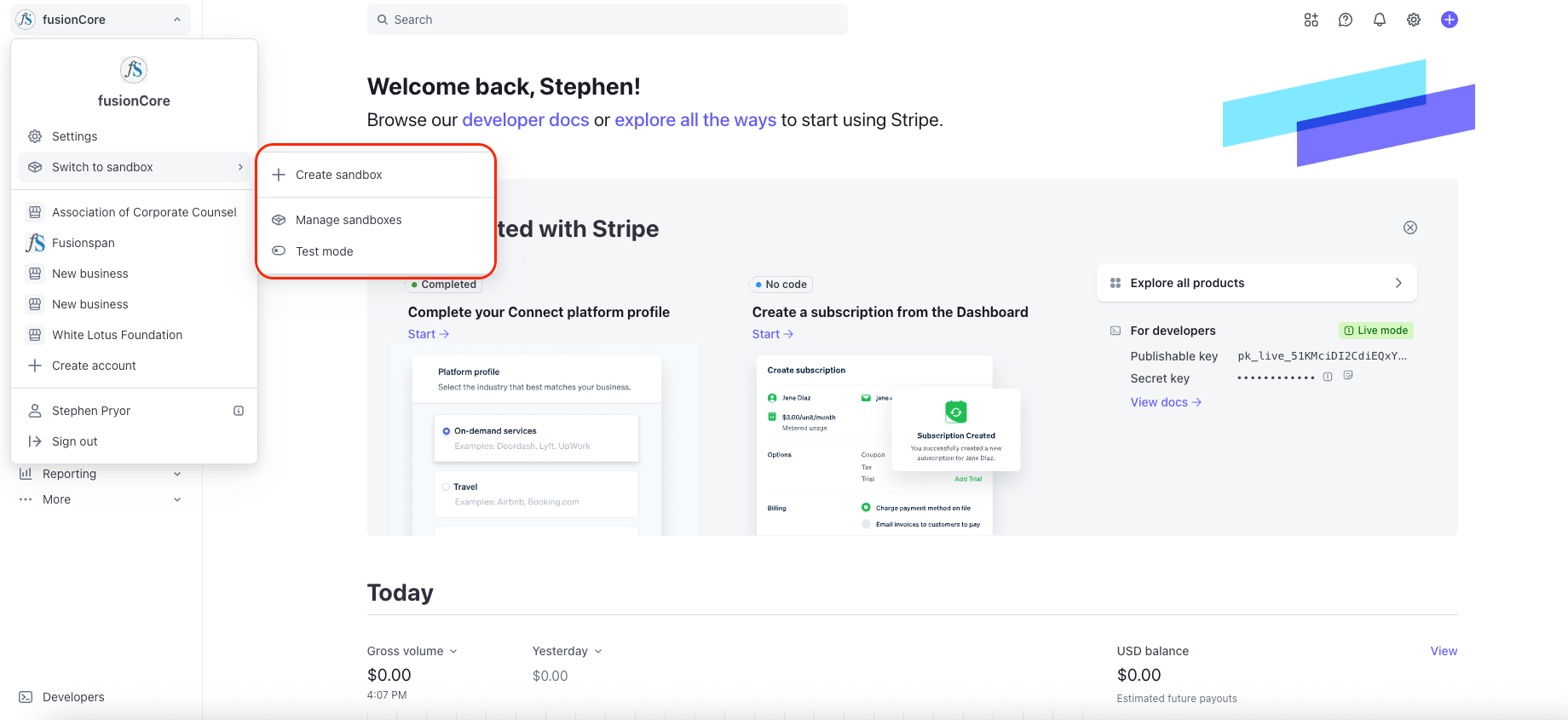
Task: Focus the Search field
Action: [608, 20]
